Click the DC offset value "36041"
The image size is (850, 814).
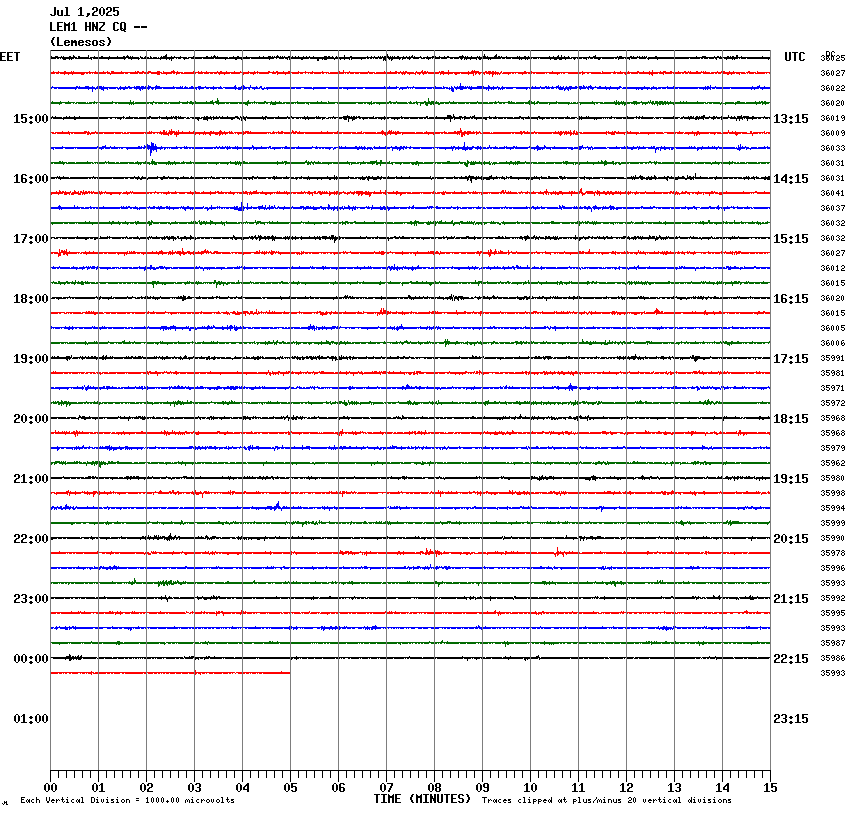click(833, 193)
